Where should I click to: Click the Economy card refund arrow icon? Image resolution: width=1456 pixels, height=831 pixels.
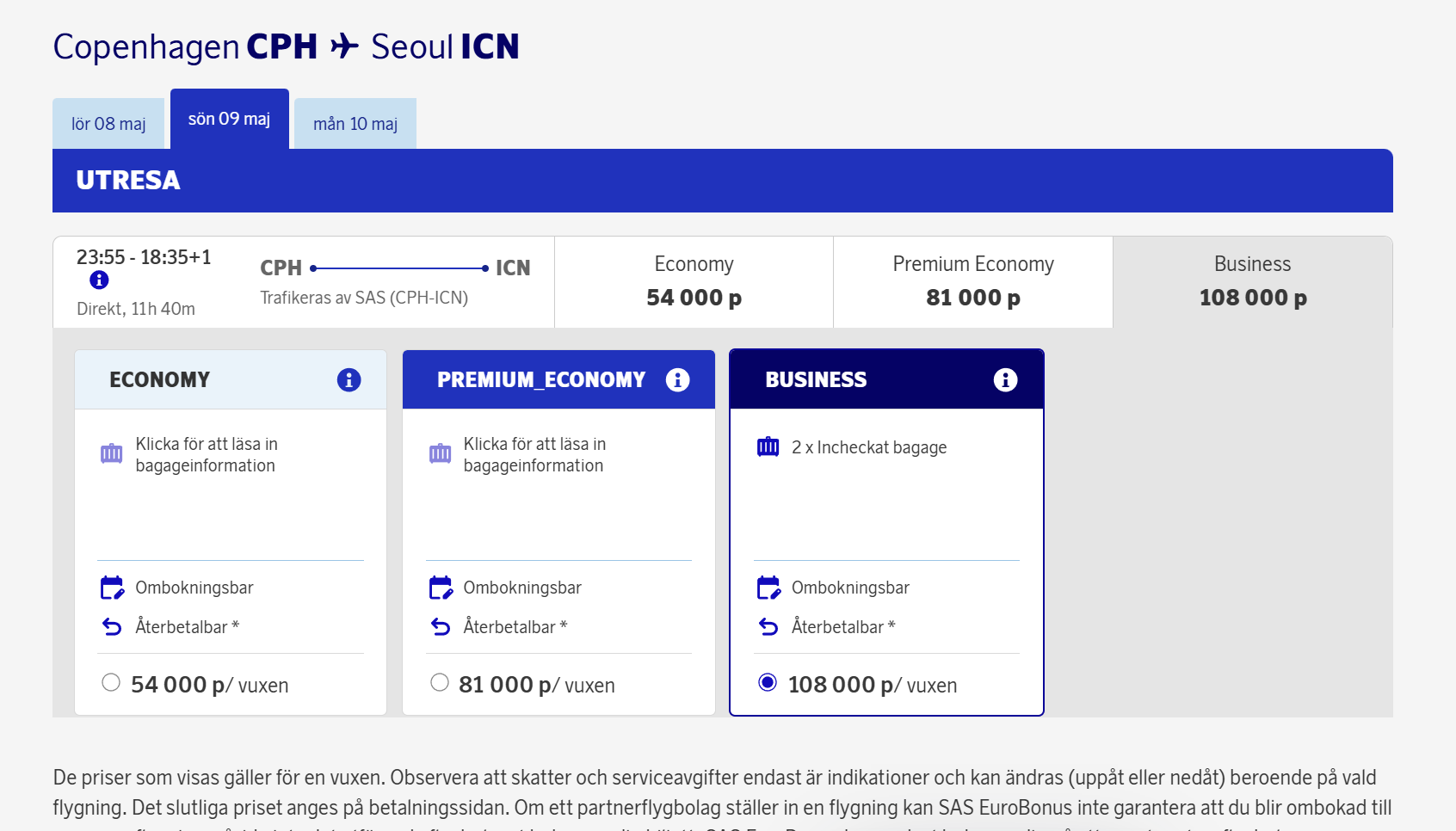[x=112, y=627]
